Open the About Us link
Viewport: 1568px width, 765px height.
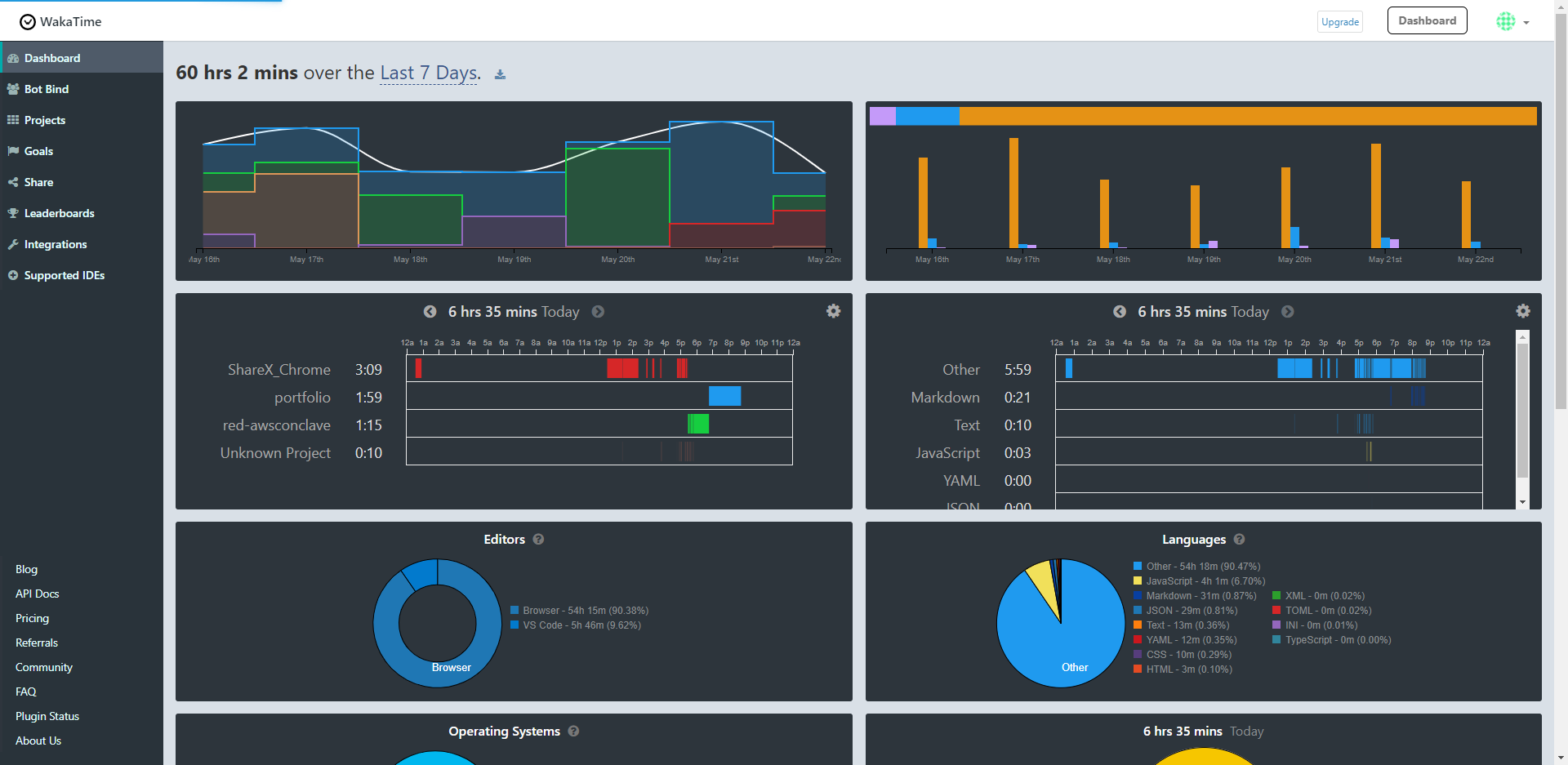point(38,741)
